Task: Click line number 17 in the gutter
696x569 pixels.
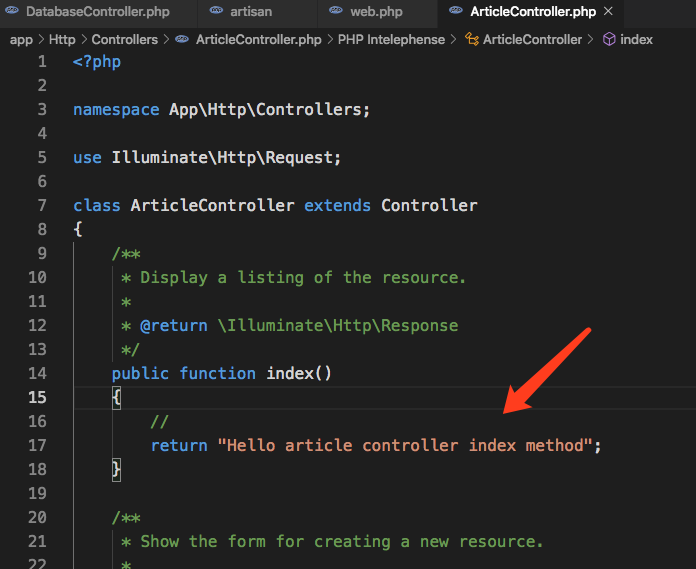Action: coord(37,445)
